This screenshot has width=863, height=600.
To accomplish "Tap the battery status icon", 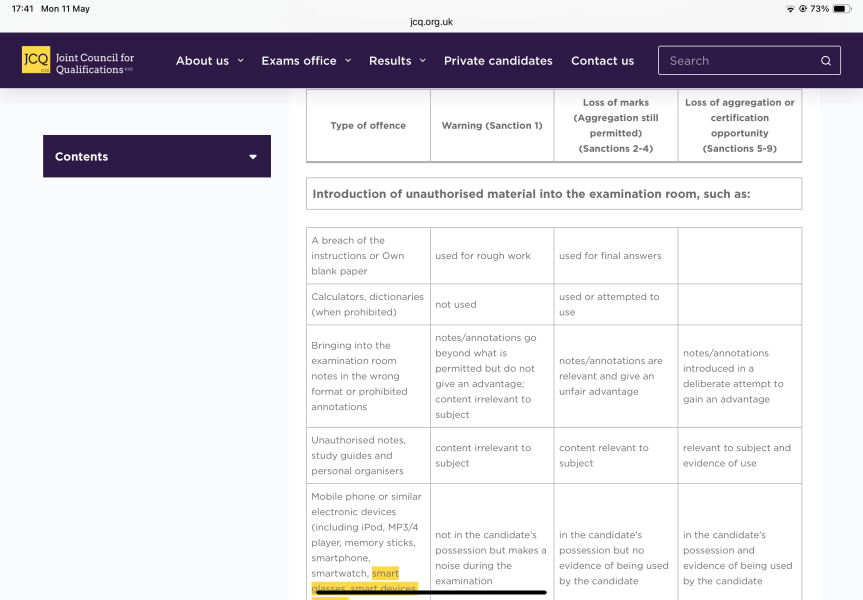I will 842,9.
